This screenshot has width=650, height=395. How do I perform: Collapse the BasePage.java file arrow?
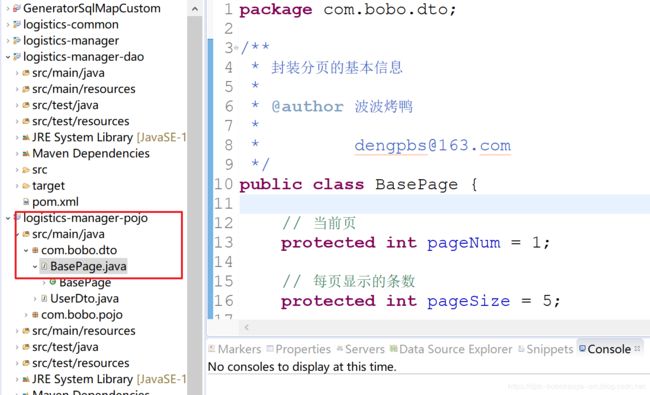(x=35, y=267)
